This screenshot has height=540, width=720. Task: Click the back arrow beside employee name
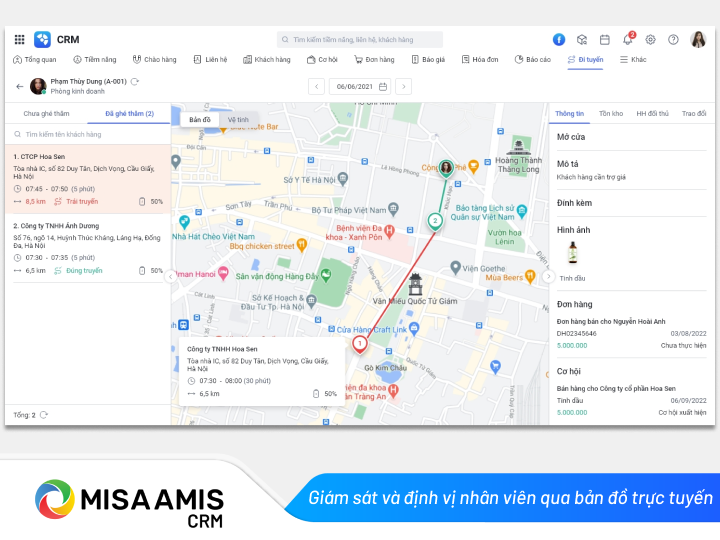(19, 86)
